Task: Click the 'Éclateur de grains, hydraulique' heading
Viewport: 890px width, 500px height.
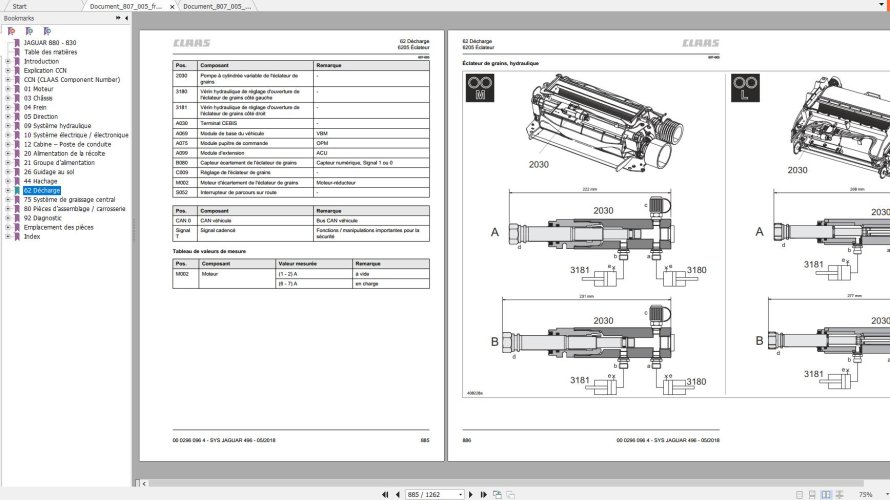Action: pyautogui.click(x=500, y=63)
